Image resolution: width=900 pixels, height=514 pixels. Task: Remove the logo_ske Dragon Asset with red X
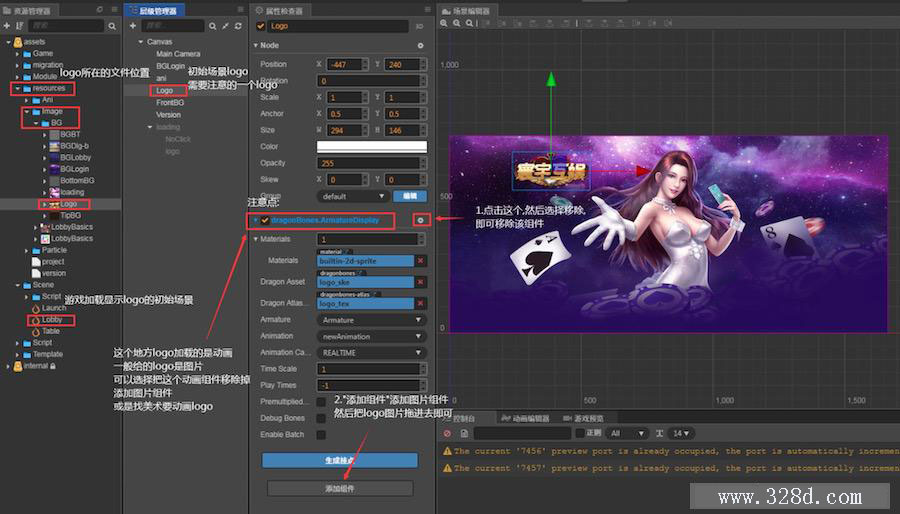(x=420, y=282)
